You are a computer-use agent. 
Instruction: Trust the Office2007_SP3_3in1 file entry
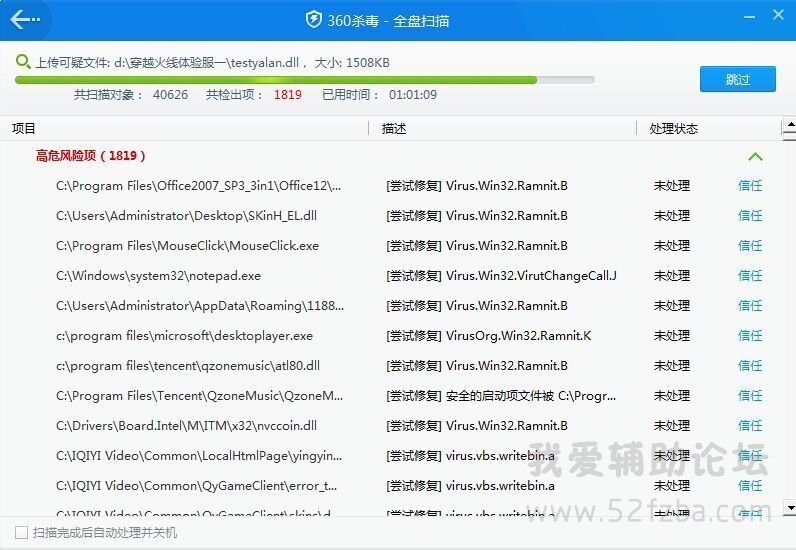tap(750, 186)
